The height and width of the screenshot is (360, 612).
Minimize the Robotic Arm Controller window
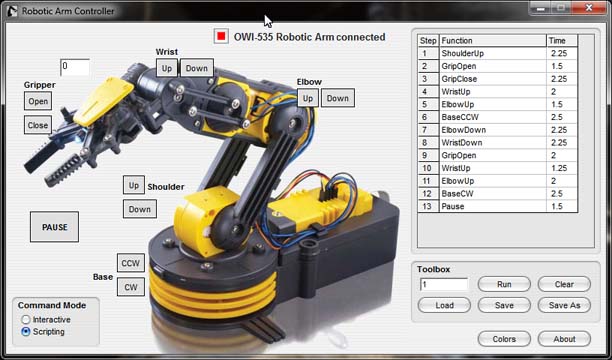pyautogui.click(x=541, y=8)
